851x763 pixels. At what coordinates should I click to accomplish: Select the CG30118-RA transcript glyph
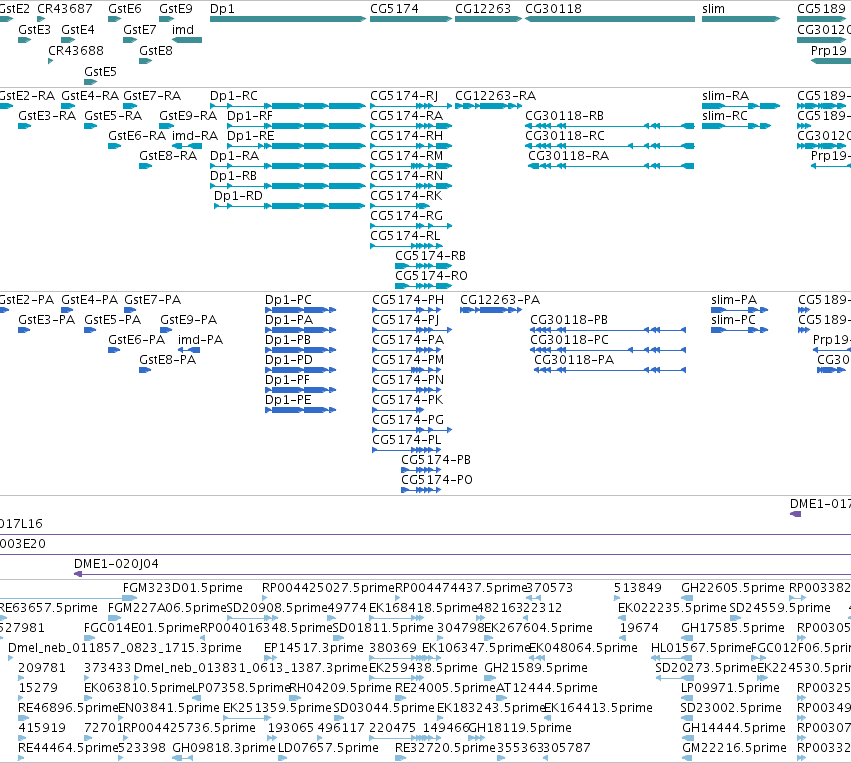pyautogui.click(x=611, y=166)
